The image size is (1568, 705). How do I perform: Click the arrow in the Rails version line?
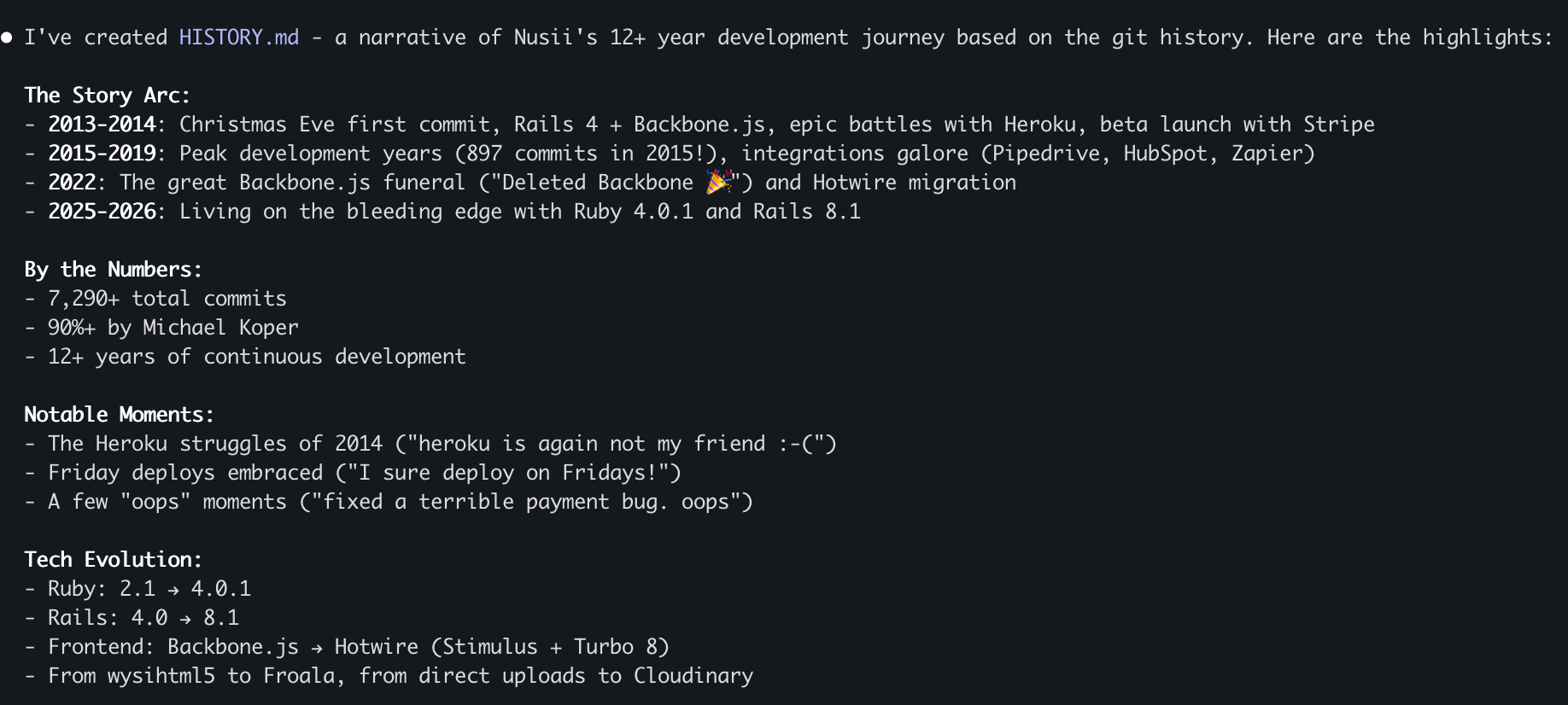(185, 619)
